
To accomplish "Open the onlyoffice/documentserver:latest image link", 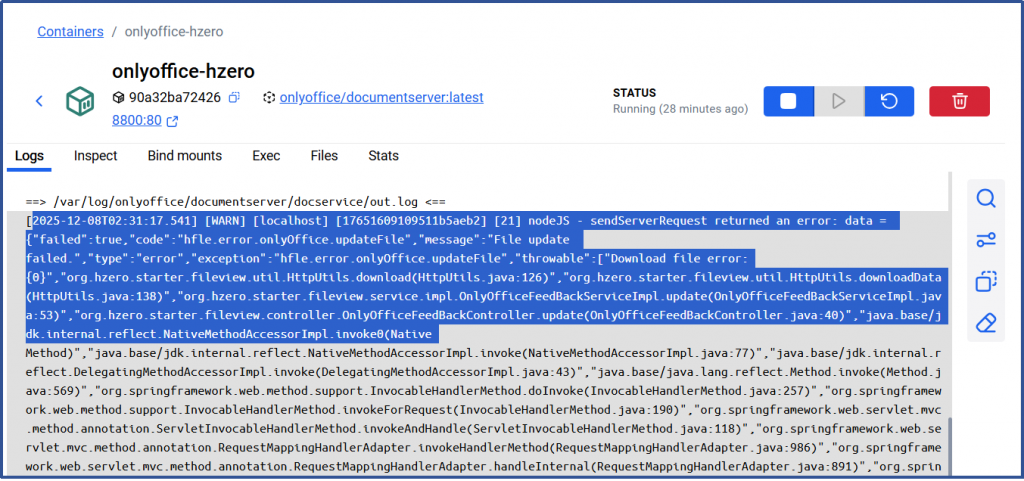I will 381,98.
